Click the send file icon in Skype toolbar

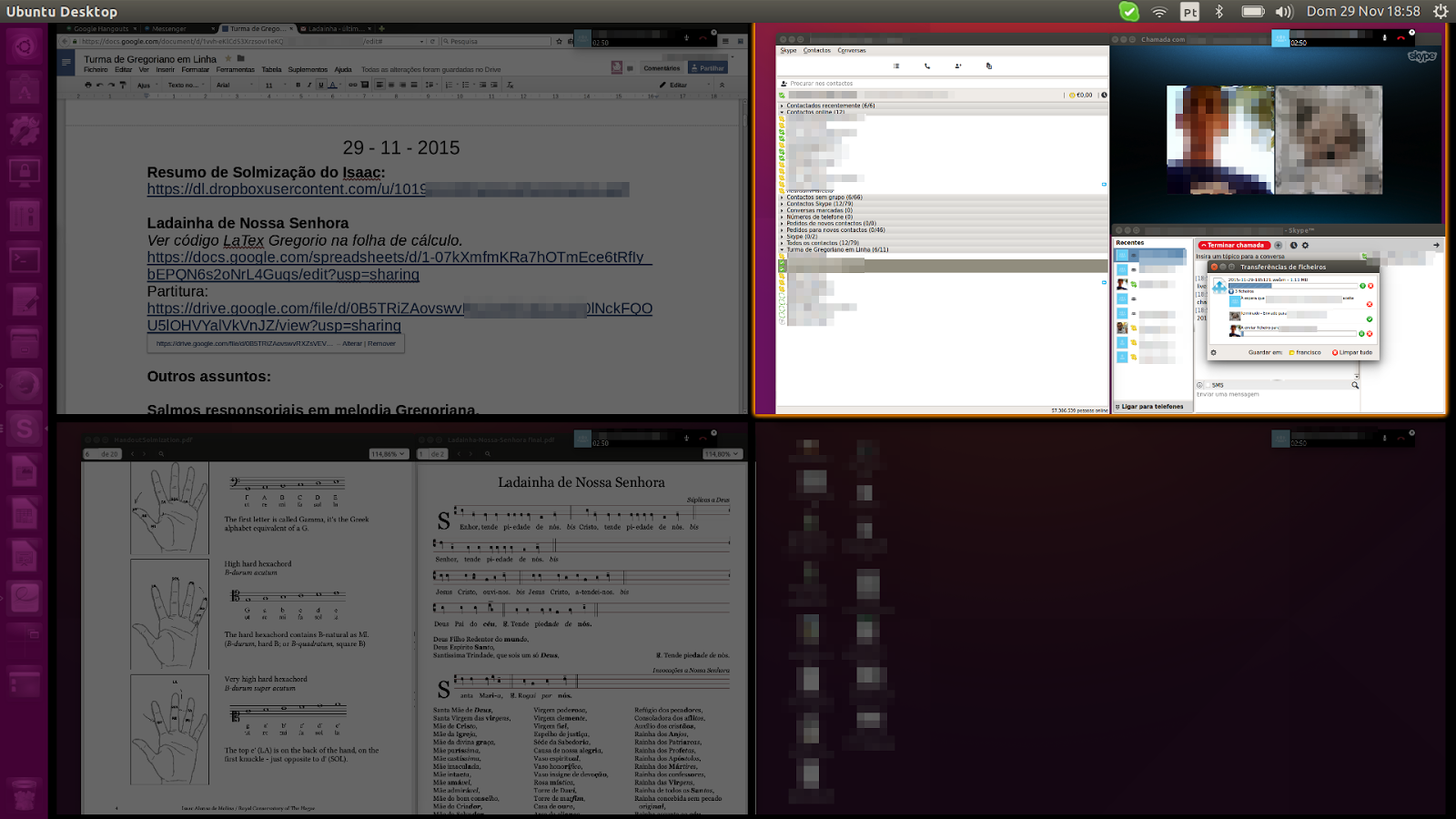coord(988,66)
